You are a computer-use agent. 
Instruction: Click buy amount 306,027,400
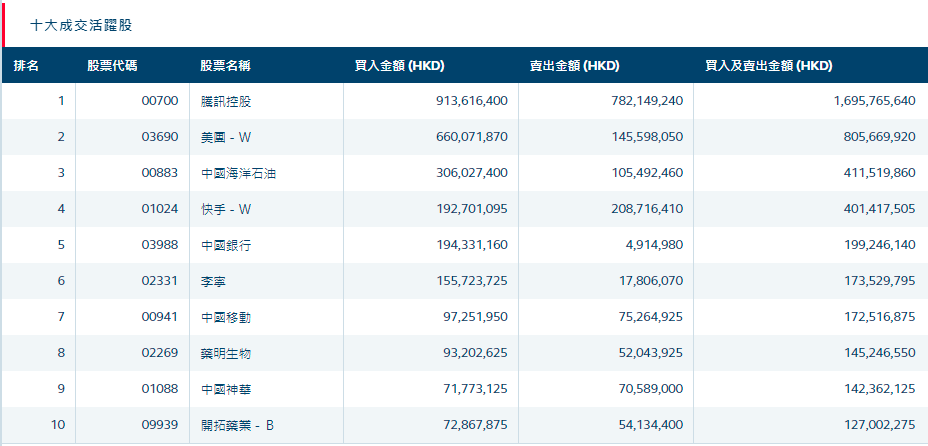coord(472,173)
